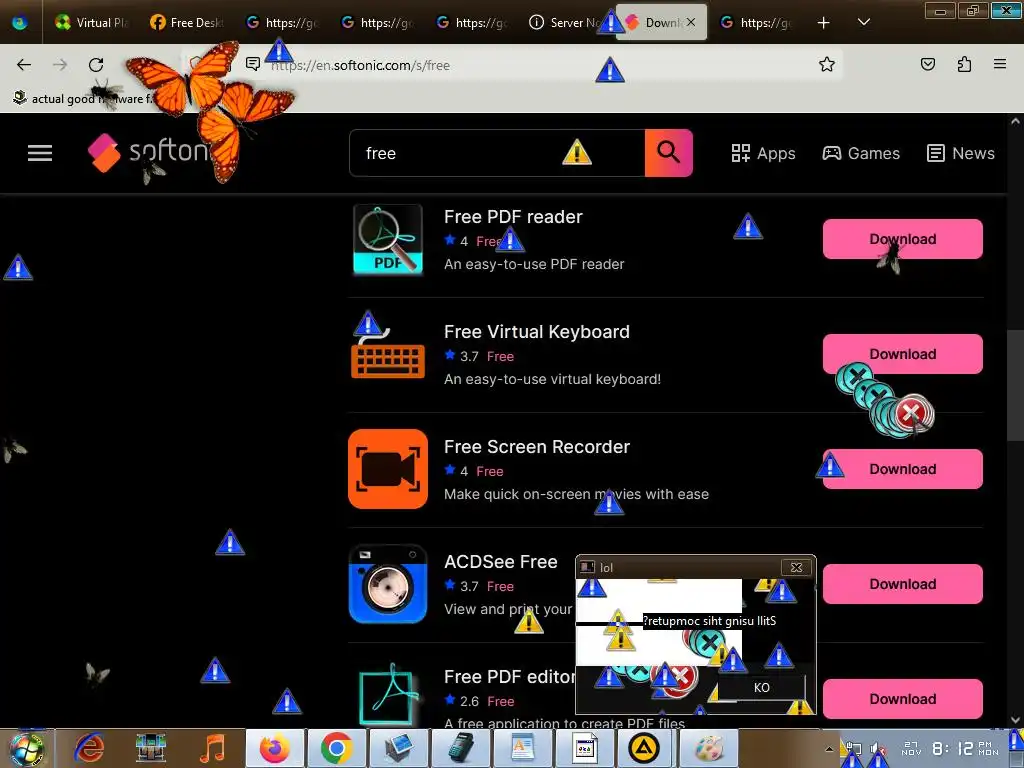This screenshot has height=768, width=1024.
Task: Click the magnifier search button
Action: pyautogui.click(x=669, y=153)
